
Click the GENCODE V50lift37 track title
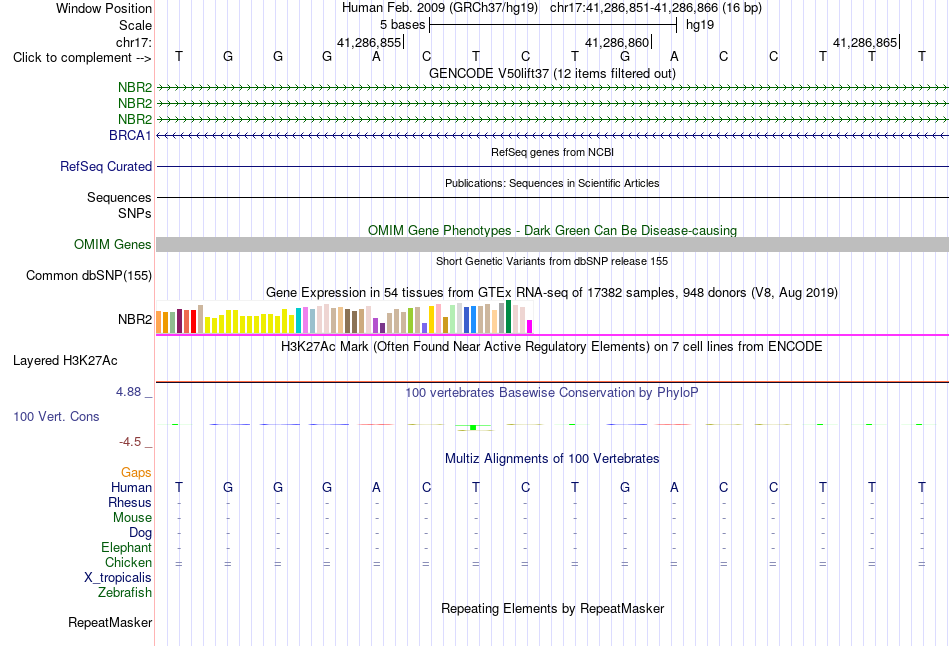click(x=552, y=73)
